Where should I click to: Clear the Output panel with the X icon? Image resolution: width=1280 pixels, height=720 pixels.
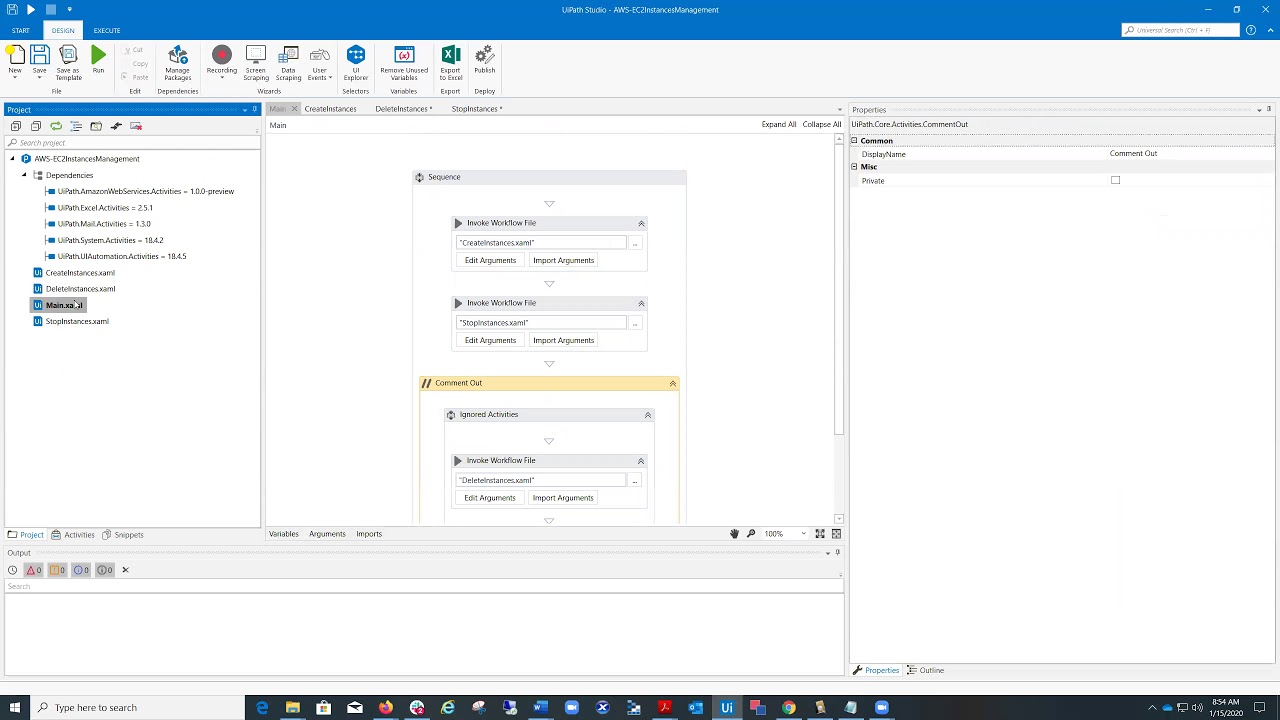[125, 570]
